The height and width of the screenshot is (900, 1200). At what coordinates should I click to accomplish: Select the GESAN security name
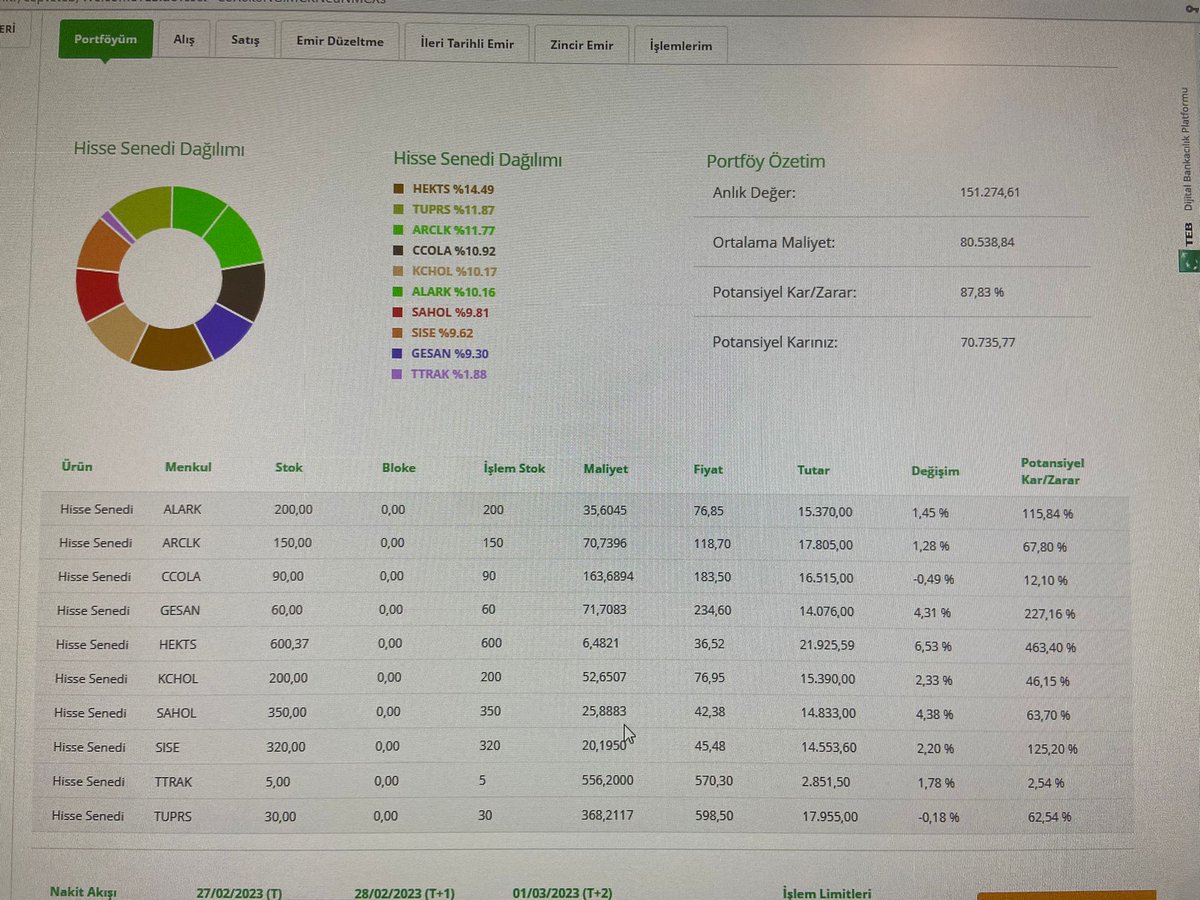180,610
